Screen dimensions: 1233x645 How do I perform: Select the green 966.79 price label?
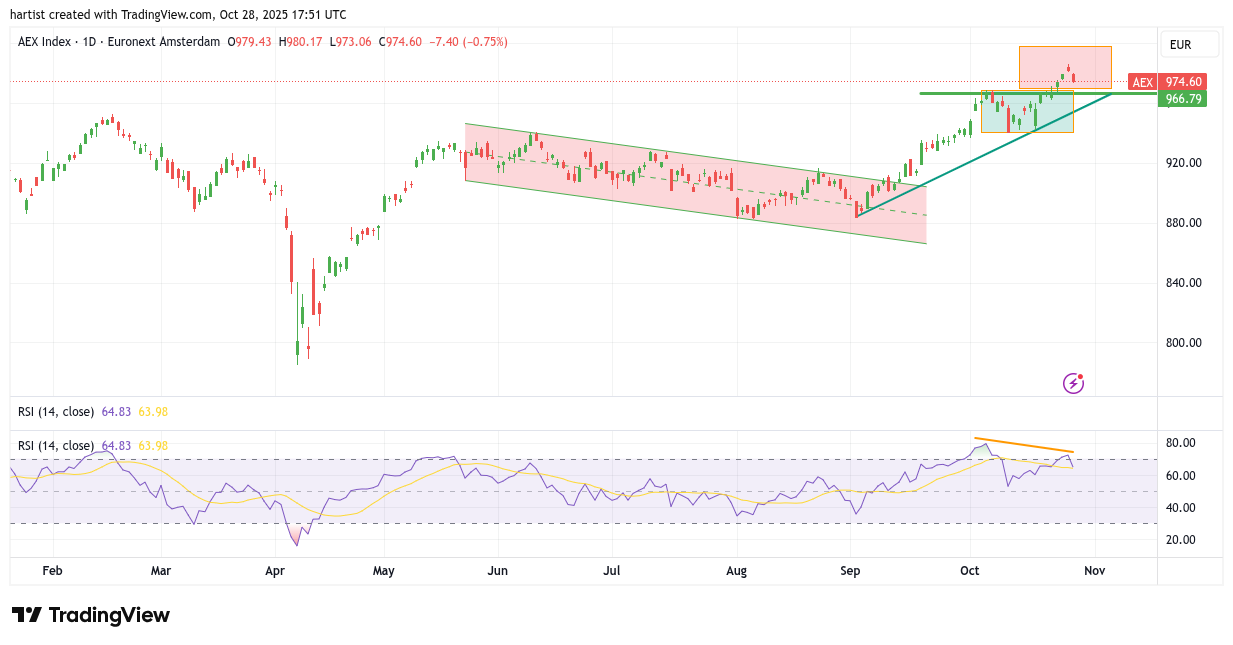[x=1183, y=99]
